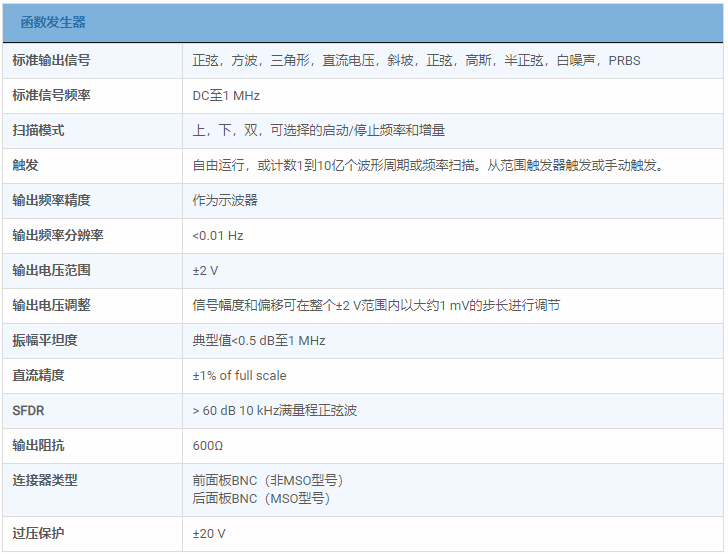
Task: Click the 输出电压调整 row label
Action: tap(51, 305)
